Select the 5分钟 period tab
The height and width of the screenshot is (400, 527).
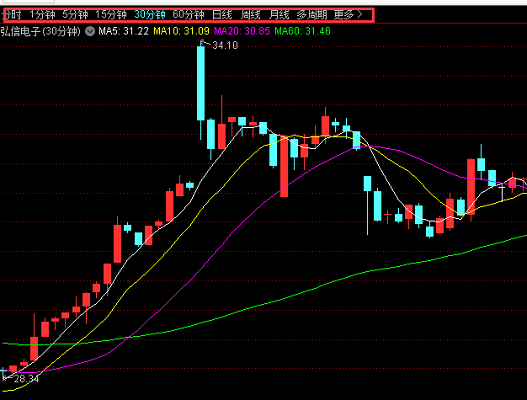point(75,15)
